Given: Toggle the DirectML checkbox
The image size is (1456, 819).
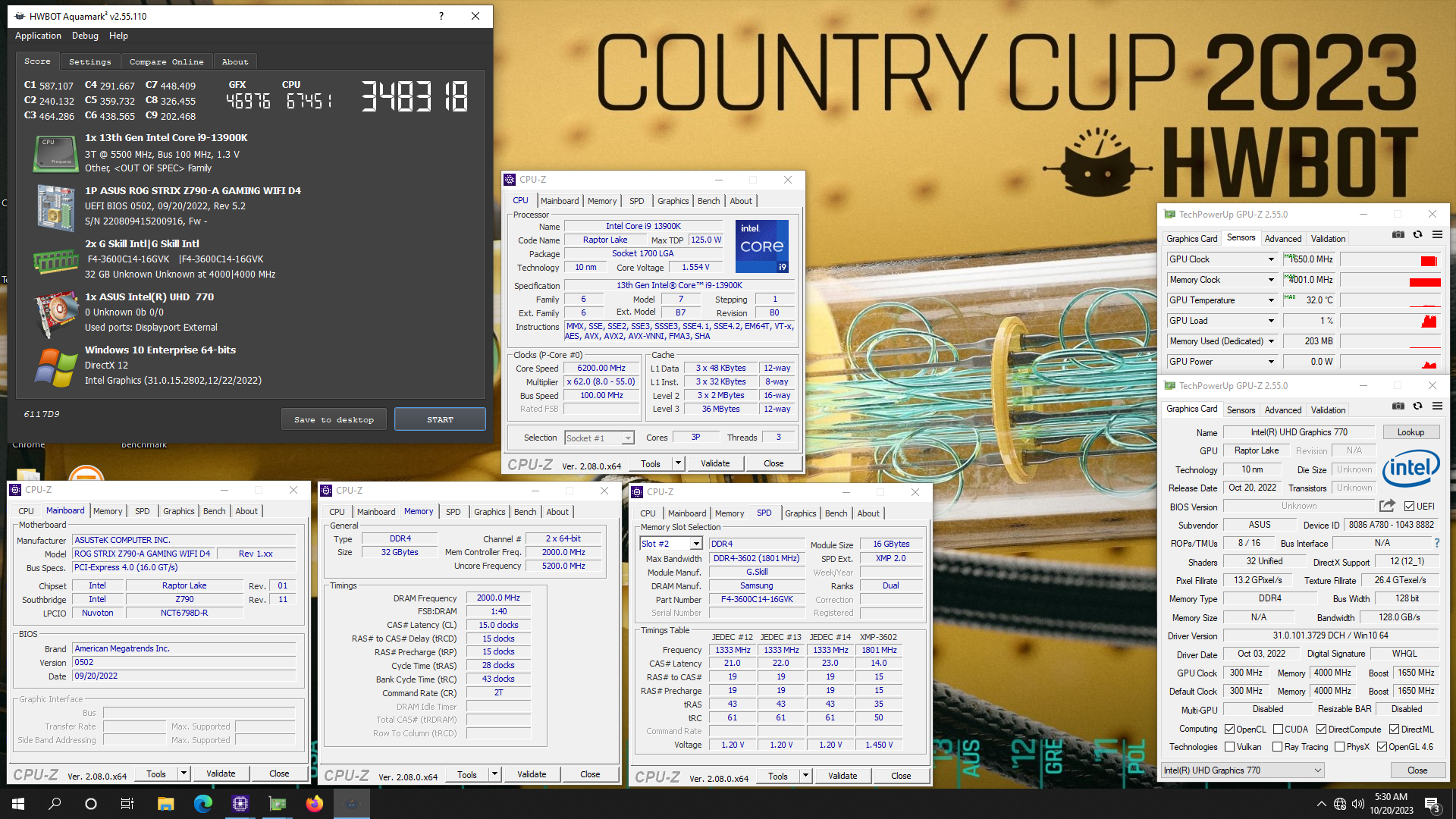Looking at the screenshot, I should point(1394,730).
